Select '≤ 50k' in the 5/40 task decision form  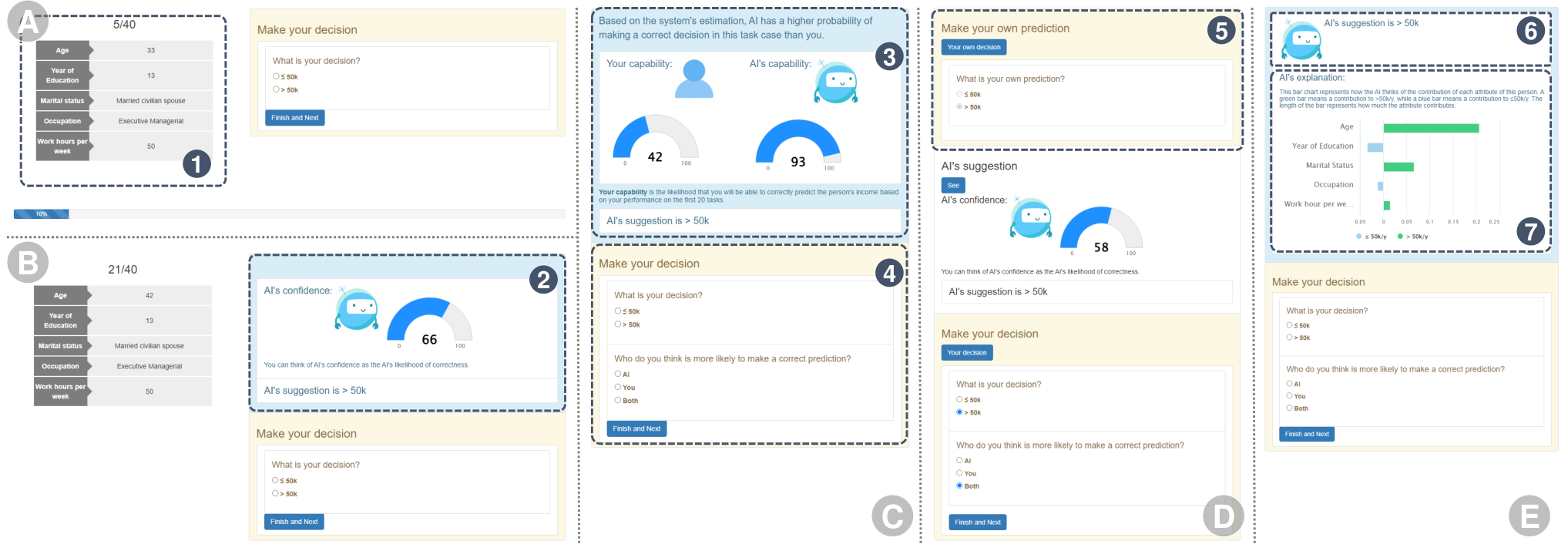click(x=276, y=76)
